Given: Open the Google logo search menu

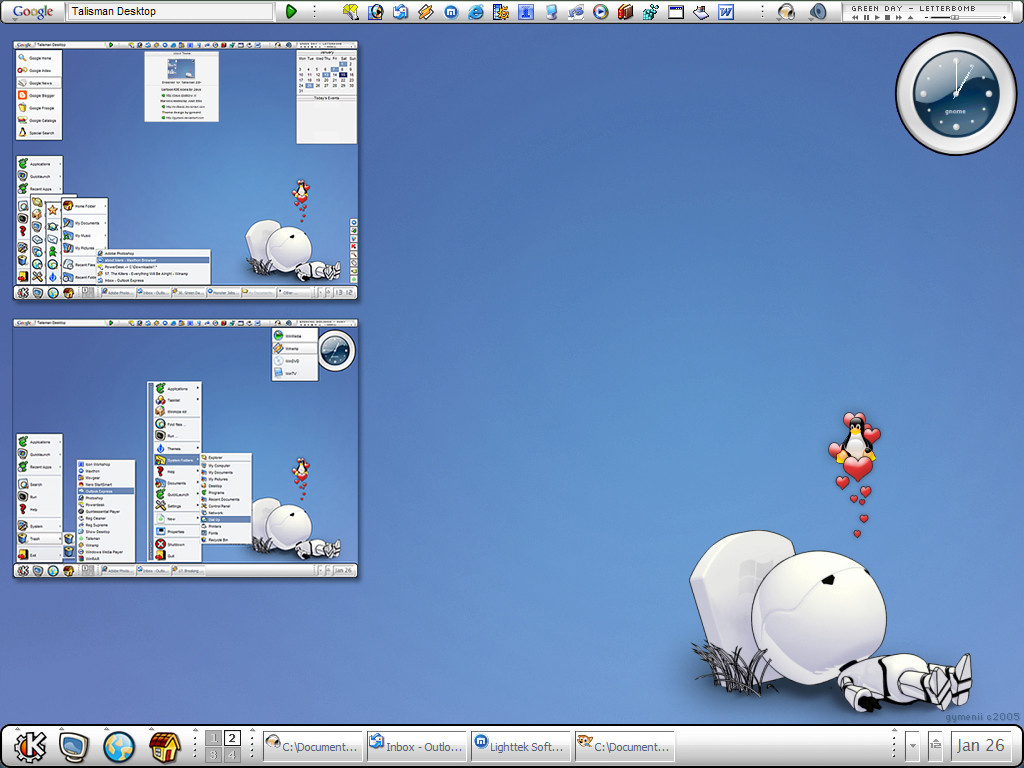Looking at the screenshot, I should tap(33, 12).
